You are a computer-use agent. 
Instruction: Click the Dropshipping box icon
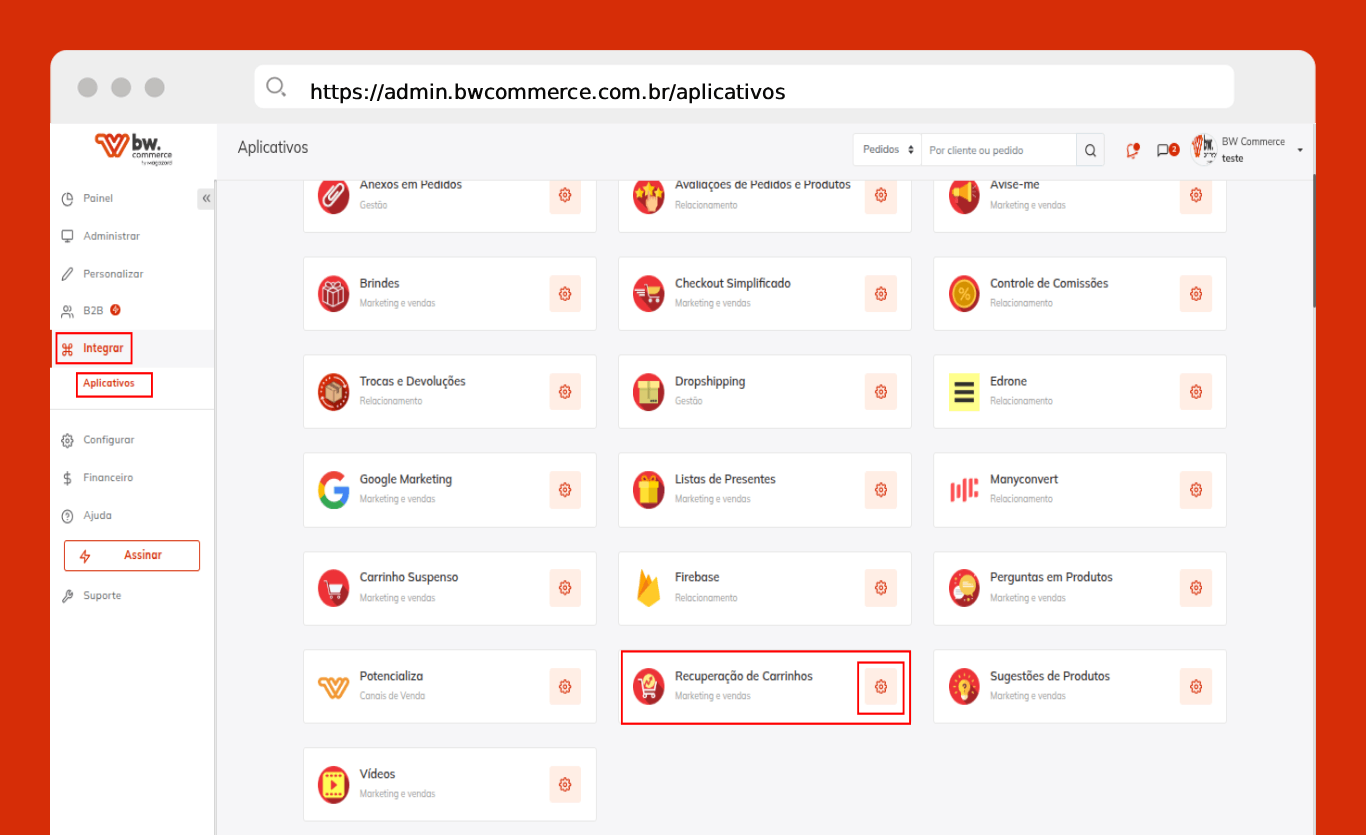pos(649,392)
